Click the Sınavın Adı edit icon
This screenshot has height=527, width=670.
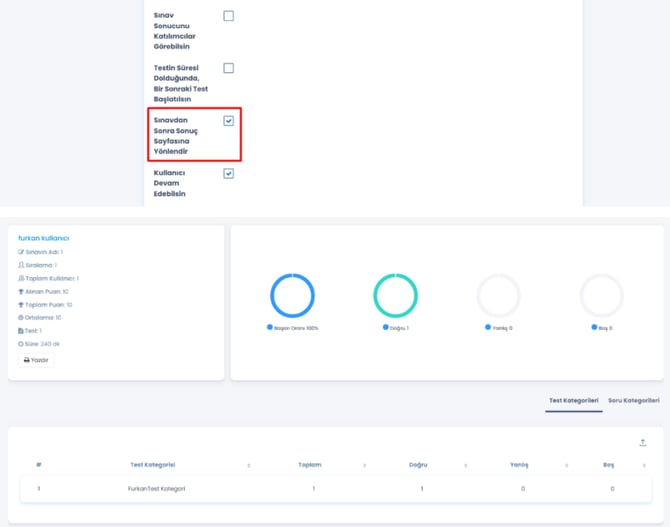(21, 252)
